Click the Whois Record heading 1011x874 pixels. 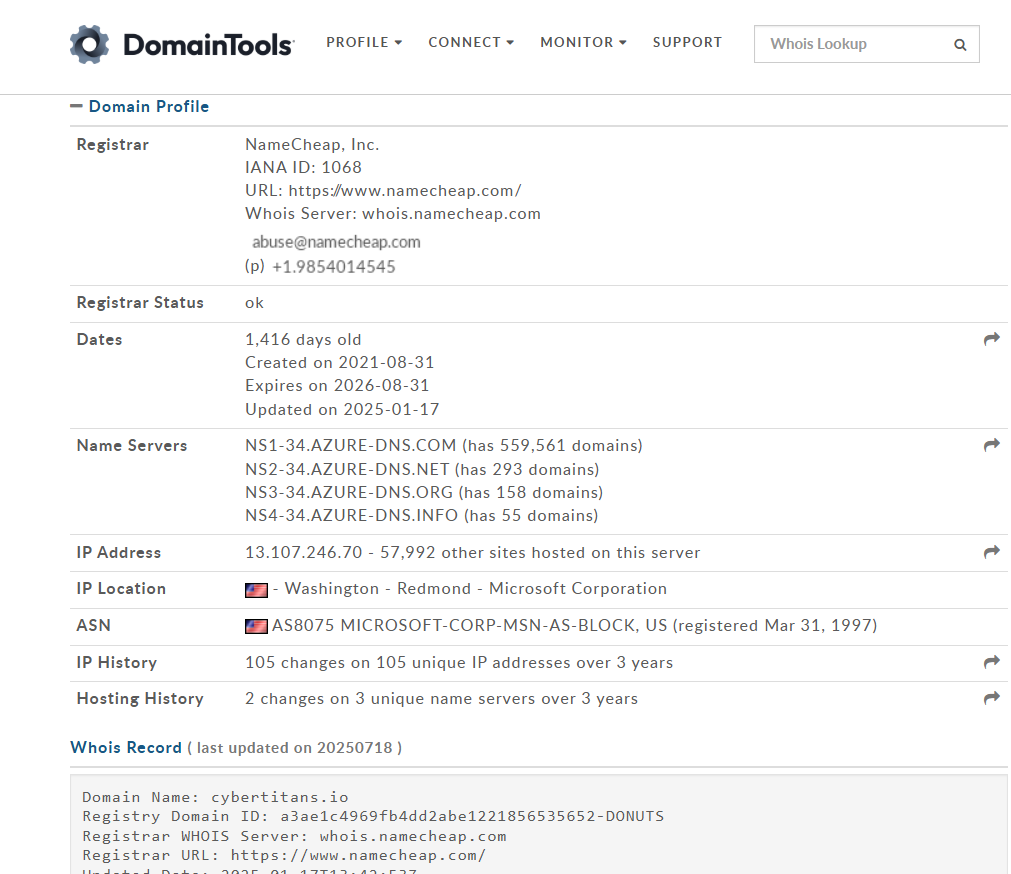click(x=126, y=748)
